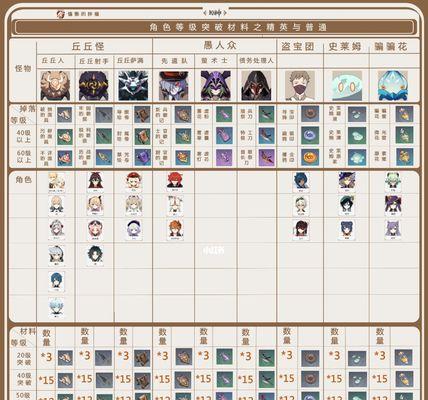
Task: Click the light-blue-haired avatar at column bottom
Action: (x=56, y=308)
